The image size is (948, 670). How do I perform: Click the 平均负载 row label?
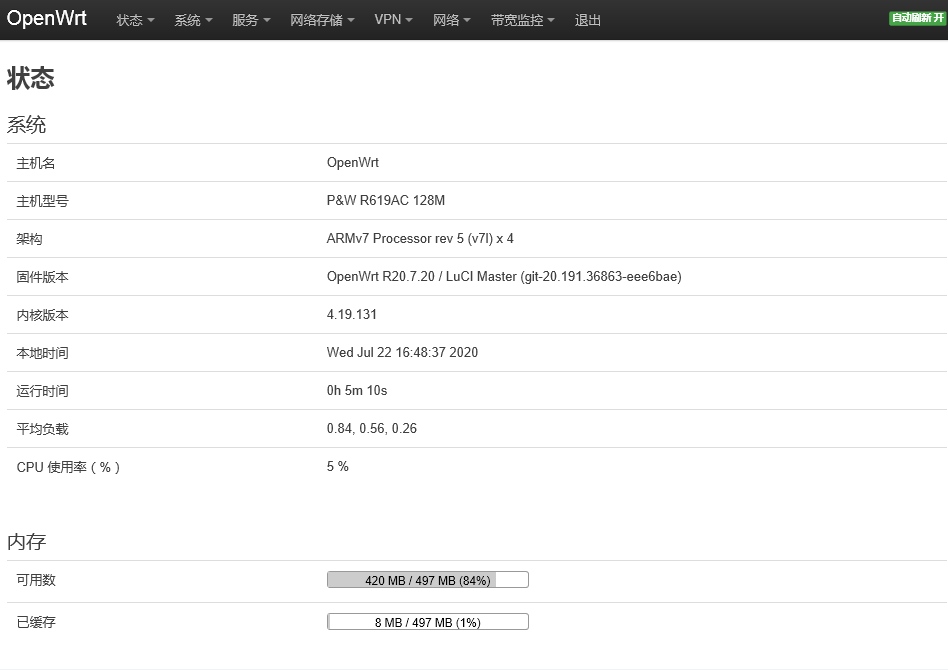42,429
